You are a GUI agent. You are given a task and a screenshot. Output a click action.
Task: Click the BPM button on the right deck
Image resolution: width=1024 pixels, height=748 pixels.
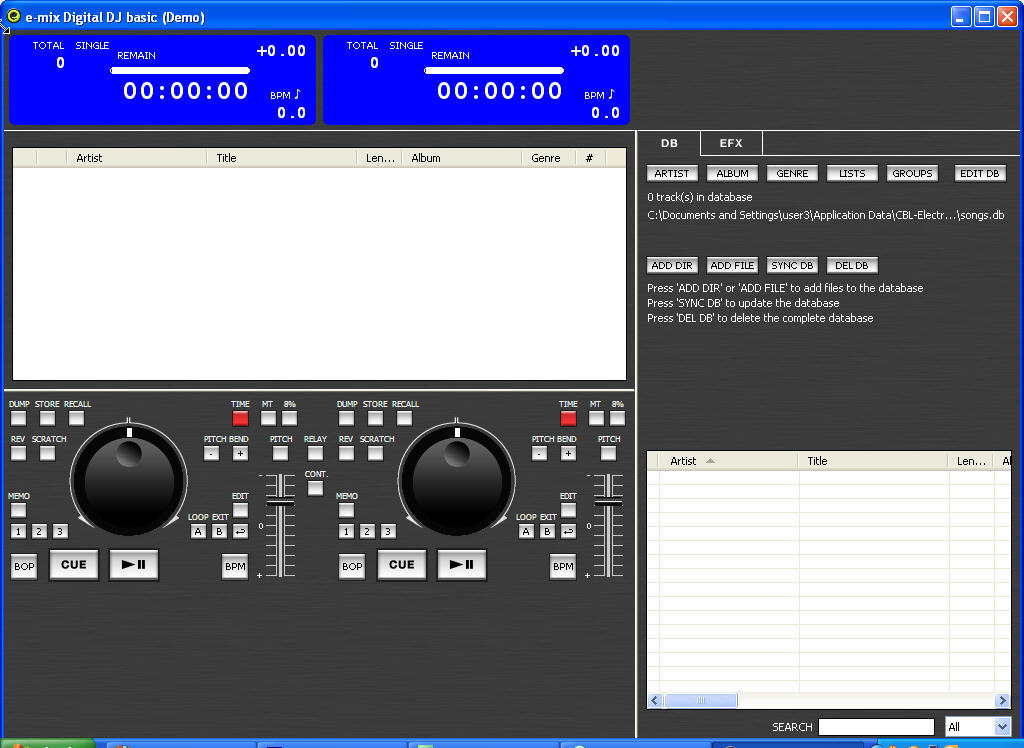click(562, 565)
